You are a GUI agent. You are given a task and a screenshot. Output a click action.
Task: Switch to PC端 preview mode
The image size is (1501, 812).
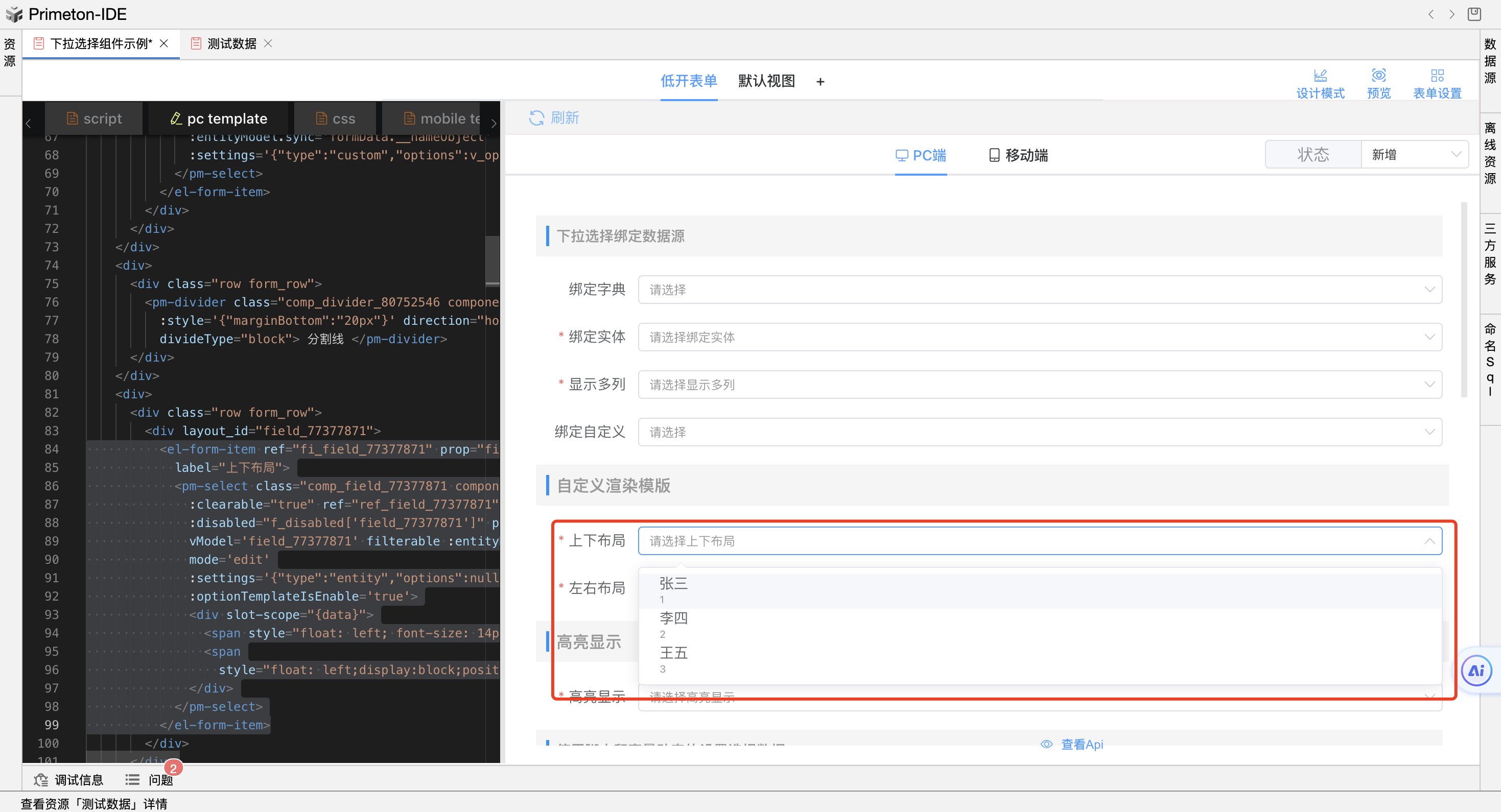[x=921, y=155]
